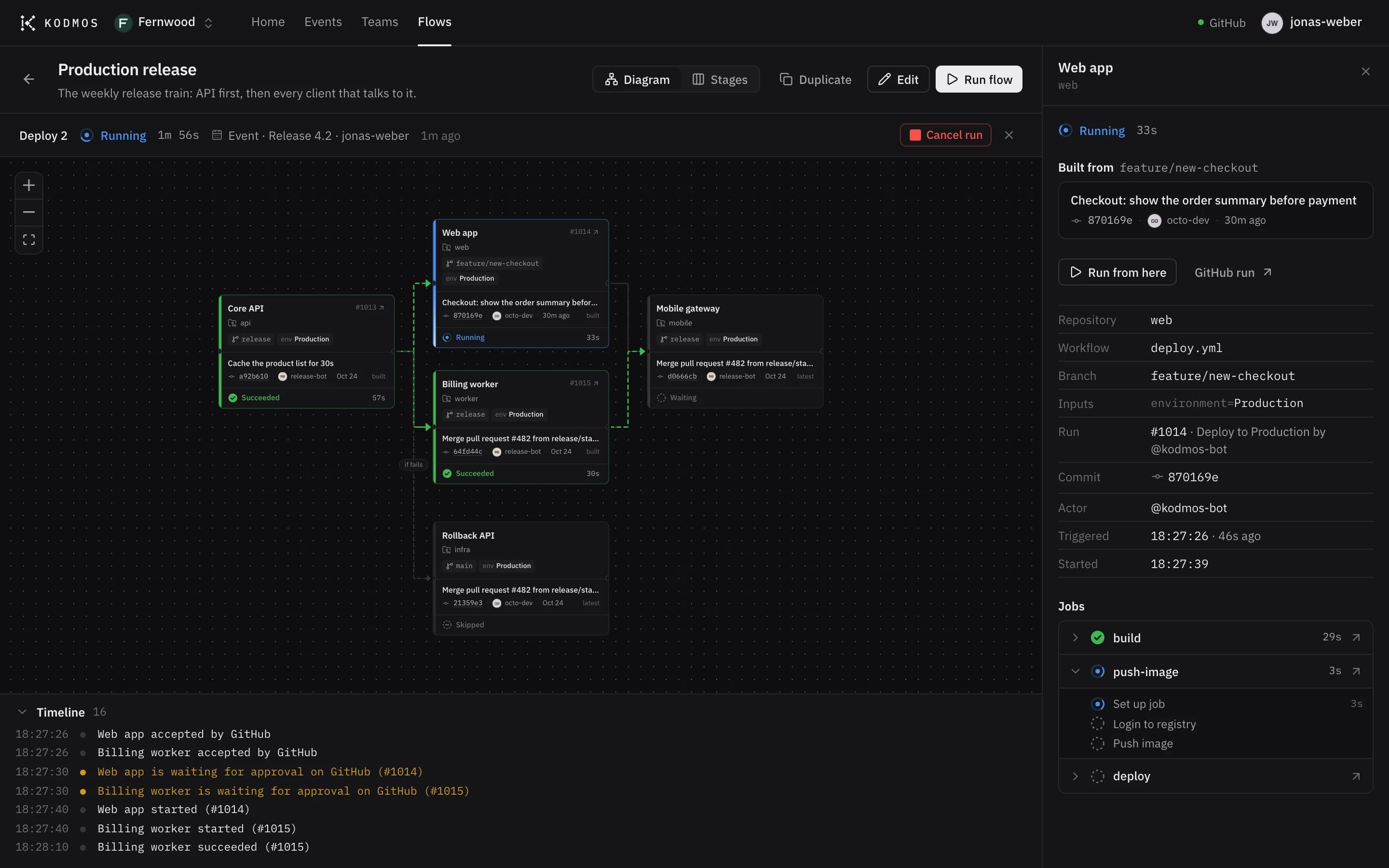Screen dimensions: 1389x868
Task: Dismiss the Deploy 2 run bar
Action: [1008, 135]
